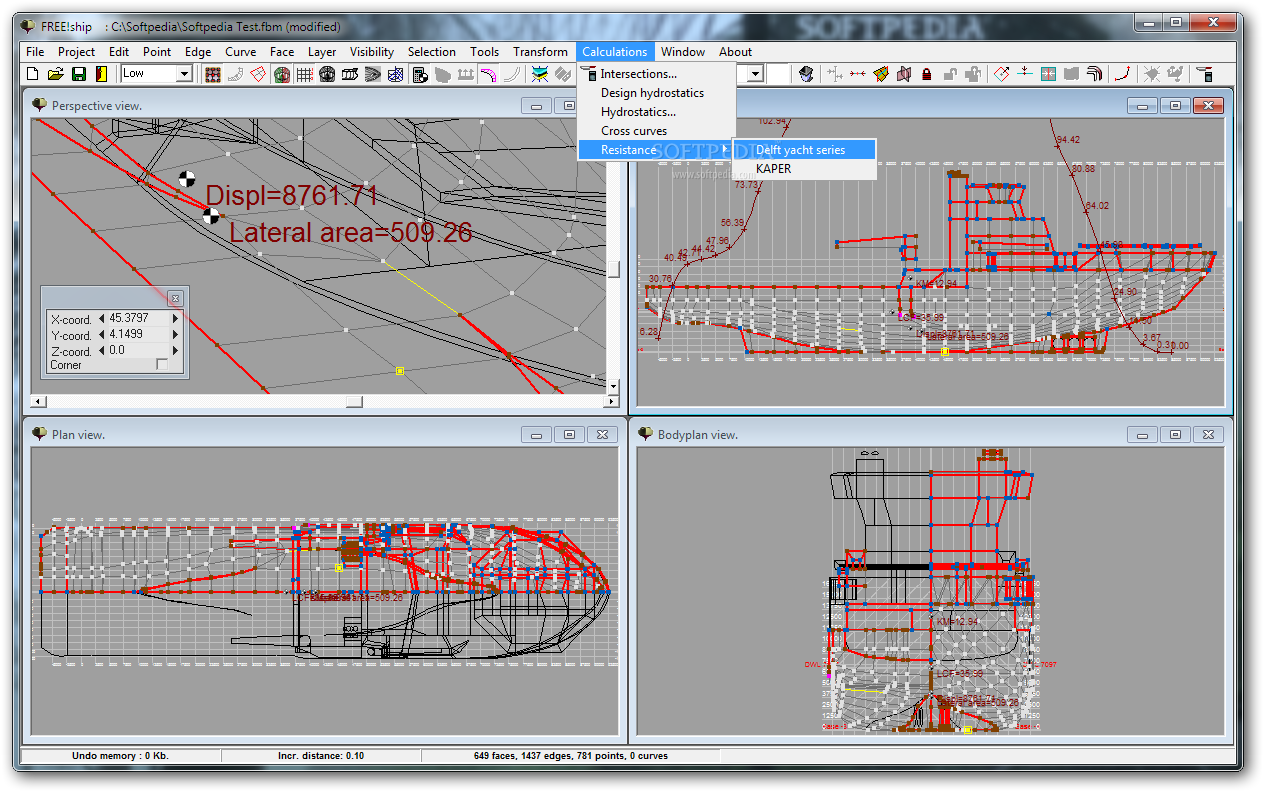Decrease Y-coord with its left arrow
1264x792 pixels.
coord(101,335)
